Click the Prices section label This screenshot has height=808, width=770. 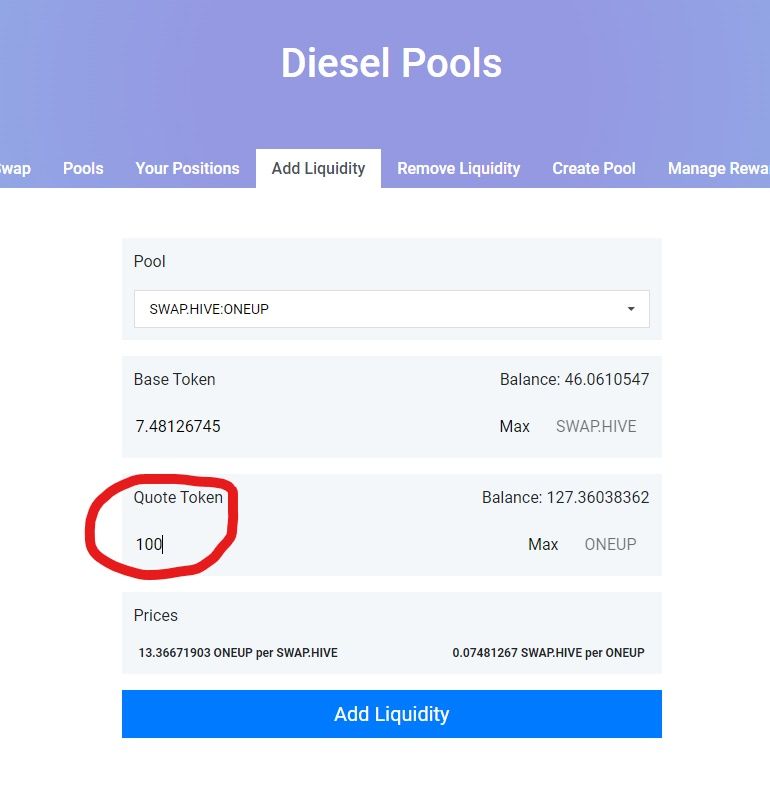coord(156,615)
